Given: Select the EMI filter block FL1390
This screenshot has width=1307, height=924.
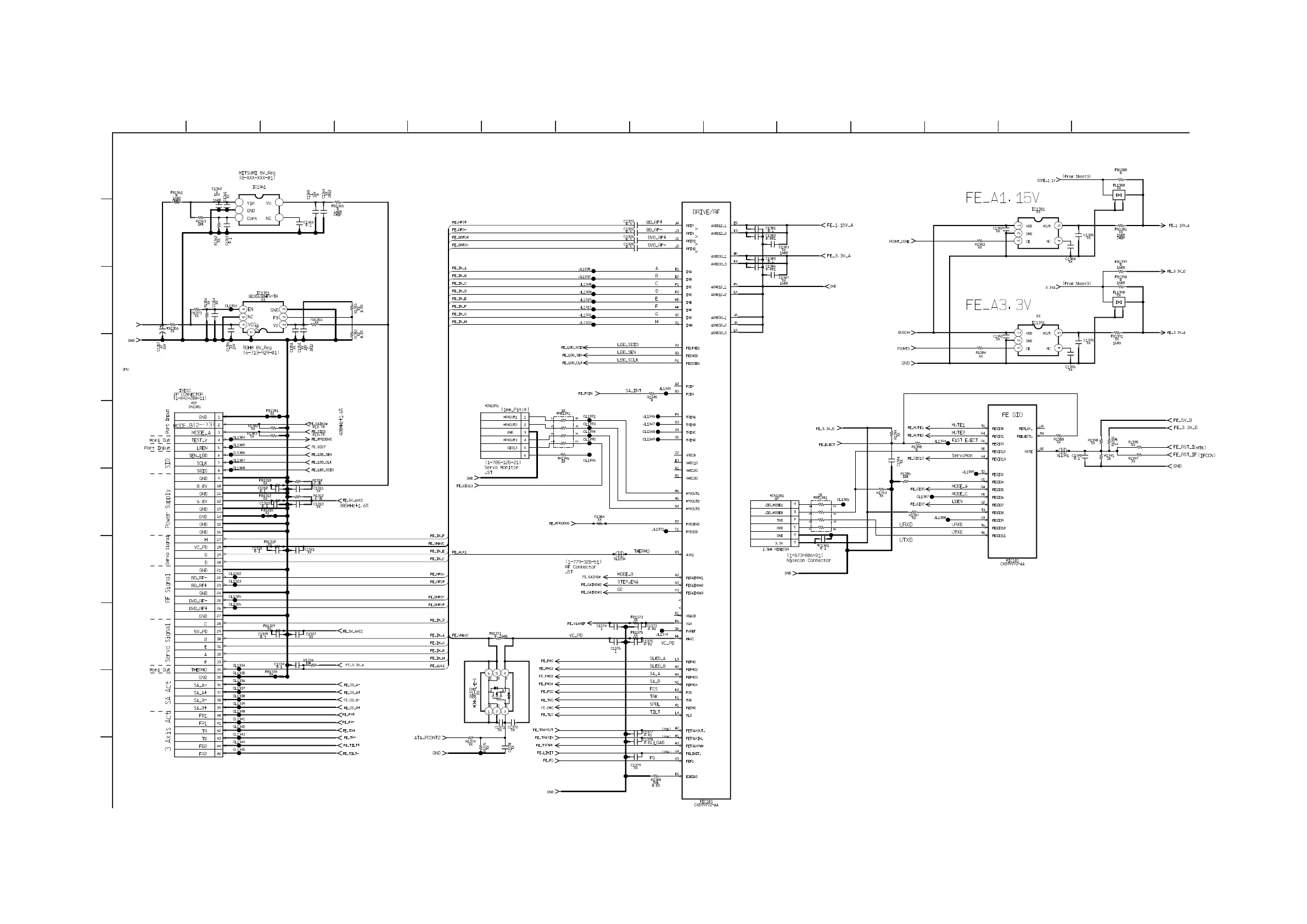Looking at the screenshot, I should (1119, 302).
